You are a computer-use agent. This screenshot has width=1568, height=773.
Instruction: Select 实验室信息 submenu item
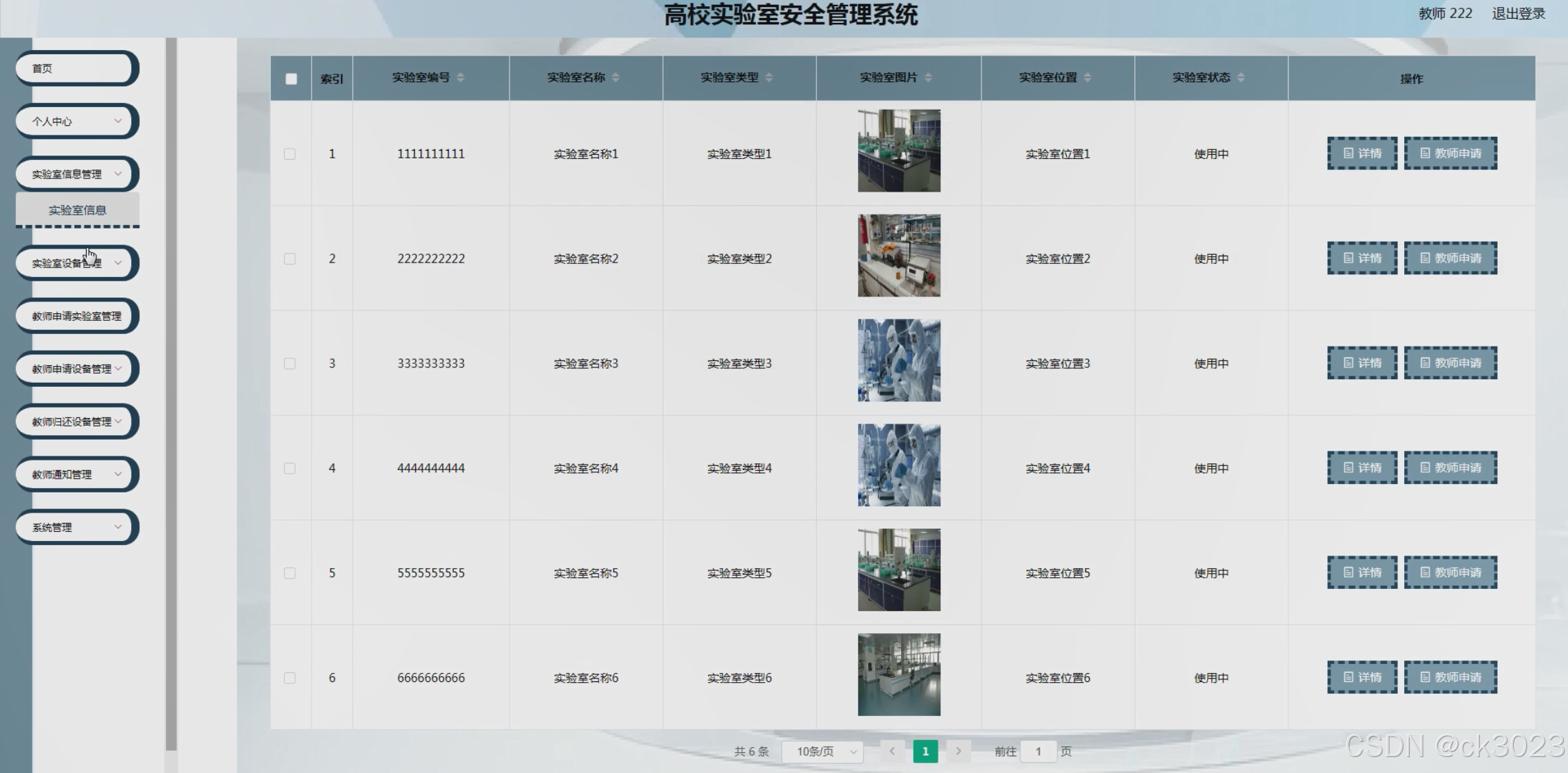click(77, 210)
